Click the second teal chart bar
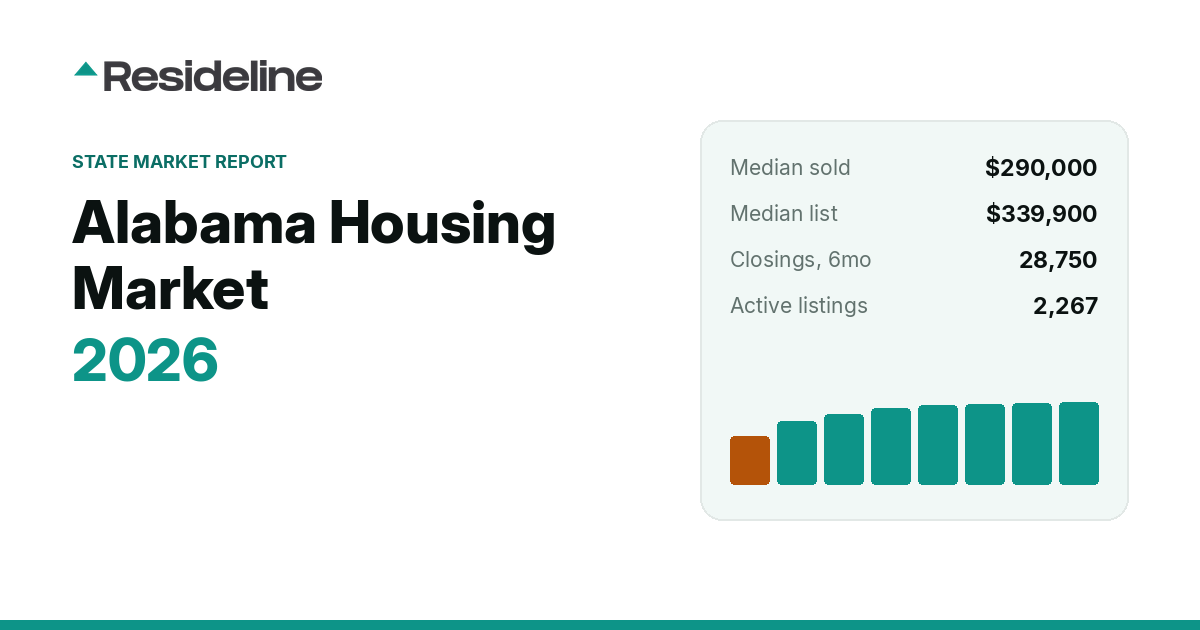The height and width of the screenshot is (630, 1200). [x=797, y=453]
